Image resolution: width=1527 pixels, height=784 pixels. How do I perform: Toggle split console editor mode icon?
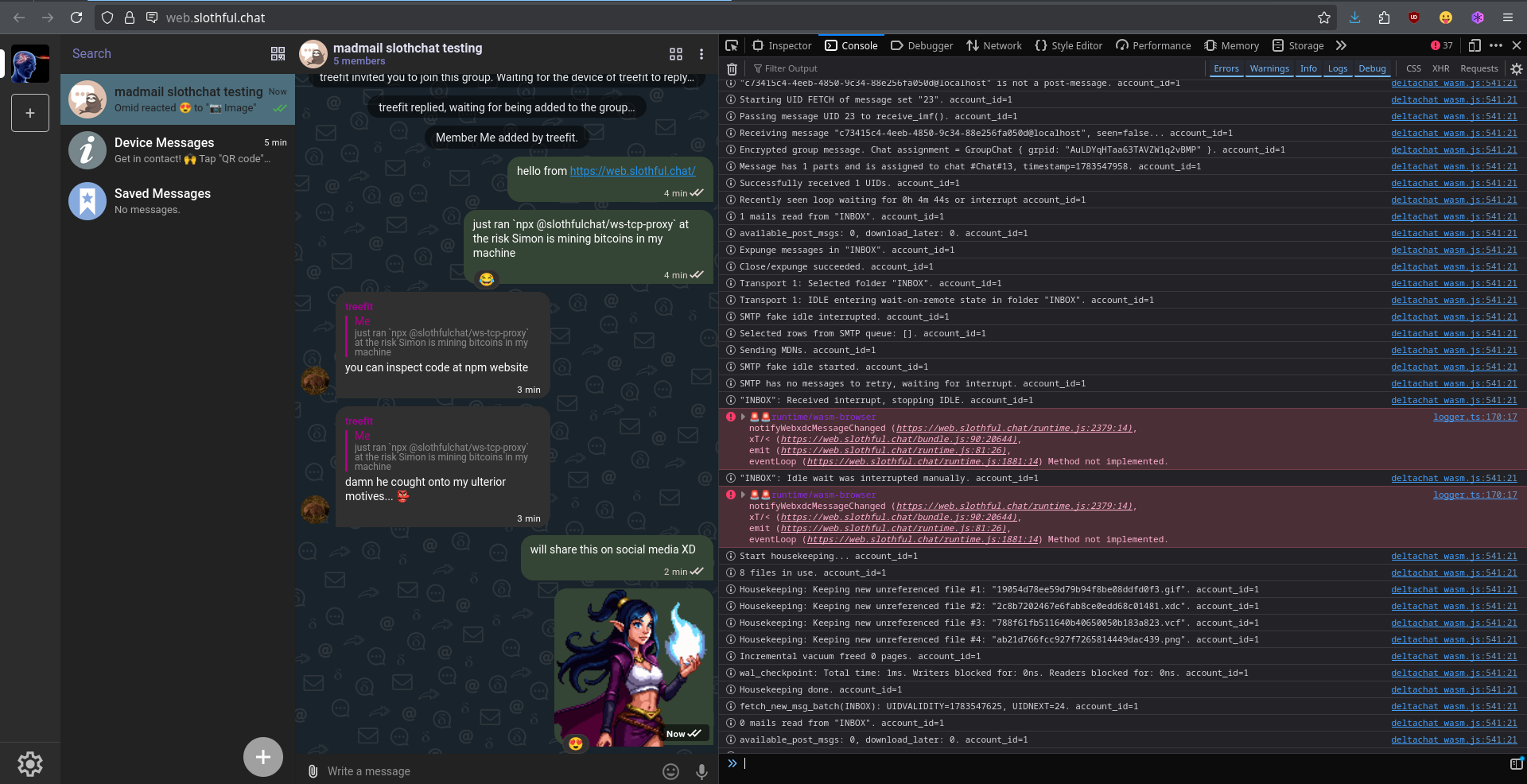(x=1516, y=763)
